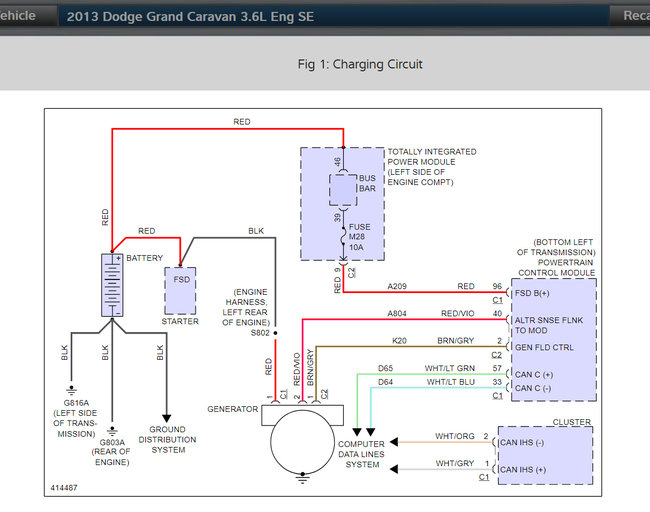This screenshot has height=512, width=650.
Task: Click the BATTERY label in diagram
Action: pyautogui.click(x=144, y=258)
